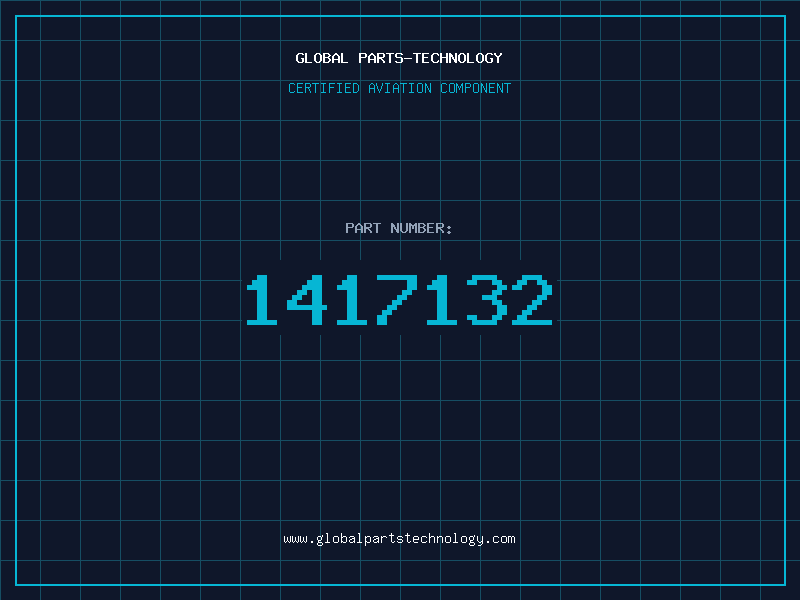Select the CERTIFIED AVIATION COMPONENT subtitle
This screenshot has height=600, width=800.
pyautogui.click(x=399, y=88)
